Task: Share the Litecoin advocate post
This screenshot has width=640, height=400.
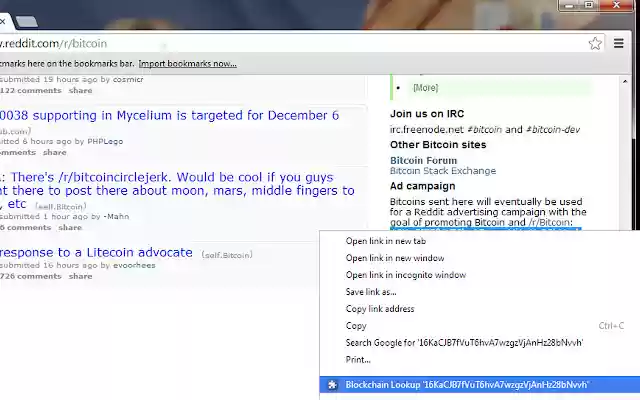Action: [80, 276]
